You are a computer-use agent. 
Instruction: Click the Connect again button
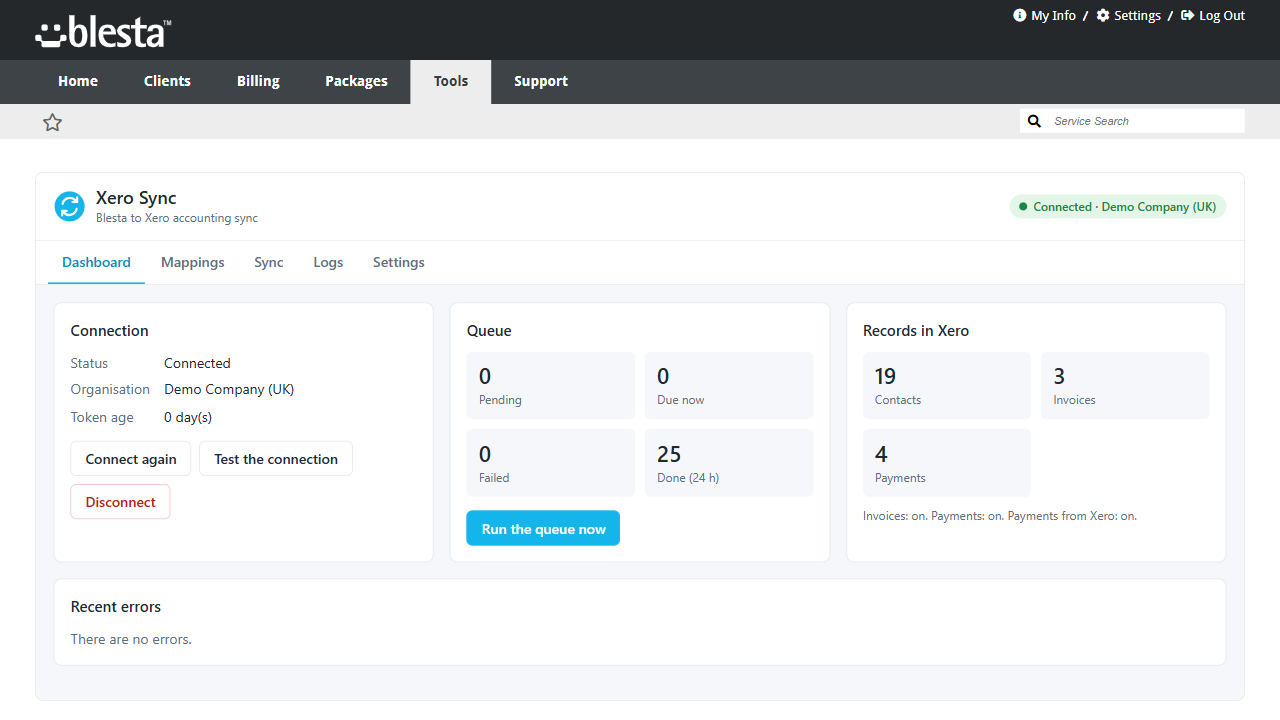pyautogui.click(x=131, y=459)
